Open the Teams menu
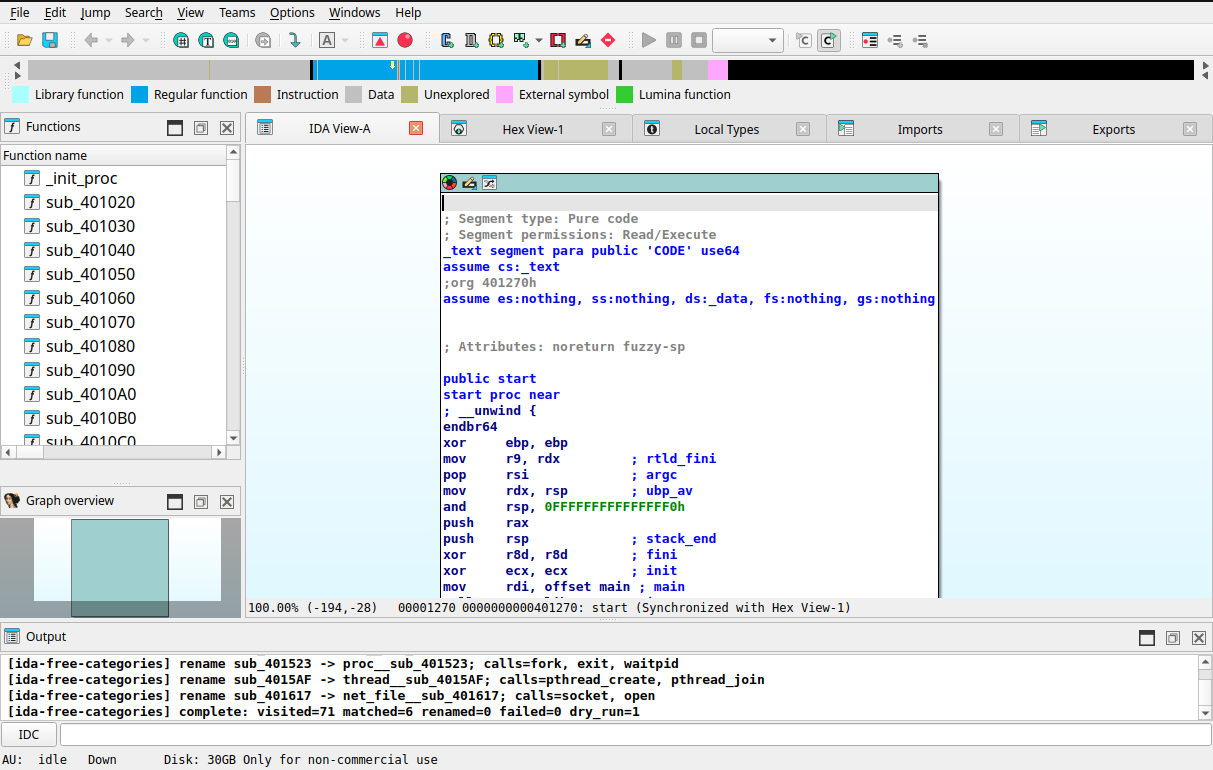1213x770 pixels. pyautogui.click(x=237, y=12)
